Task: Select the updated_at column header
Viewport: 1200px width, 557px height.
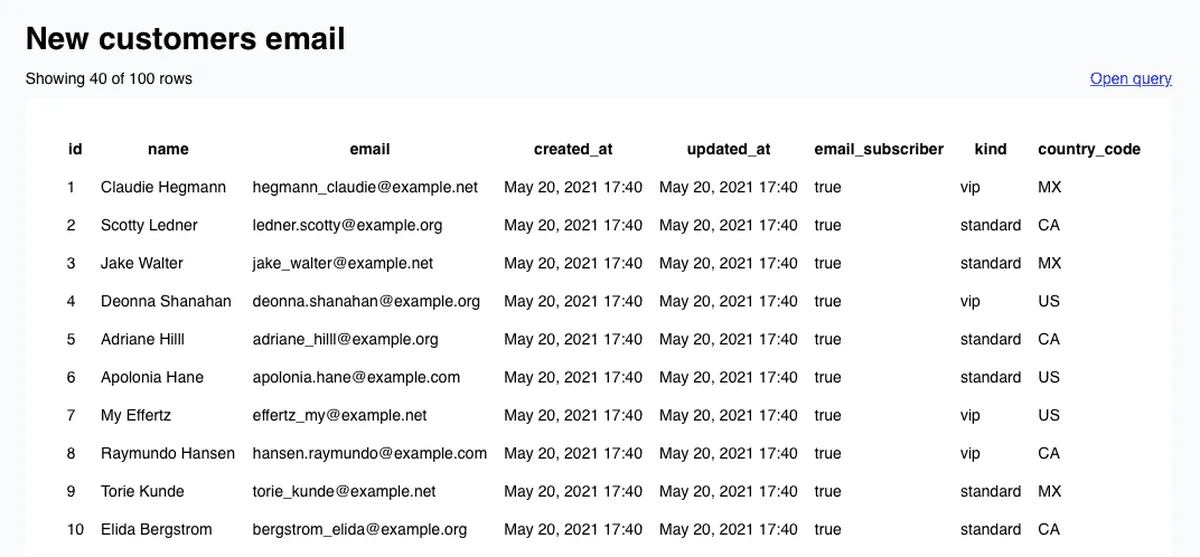Action: pyautogui.click(x=728, y=149)
